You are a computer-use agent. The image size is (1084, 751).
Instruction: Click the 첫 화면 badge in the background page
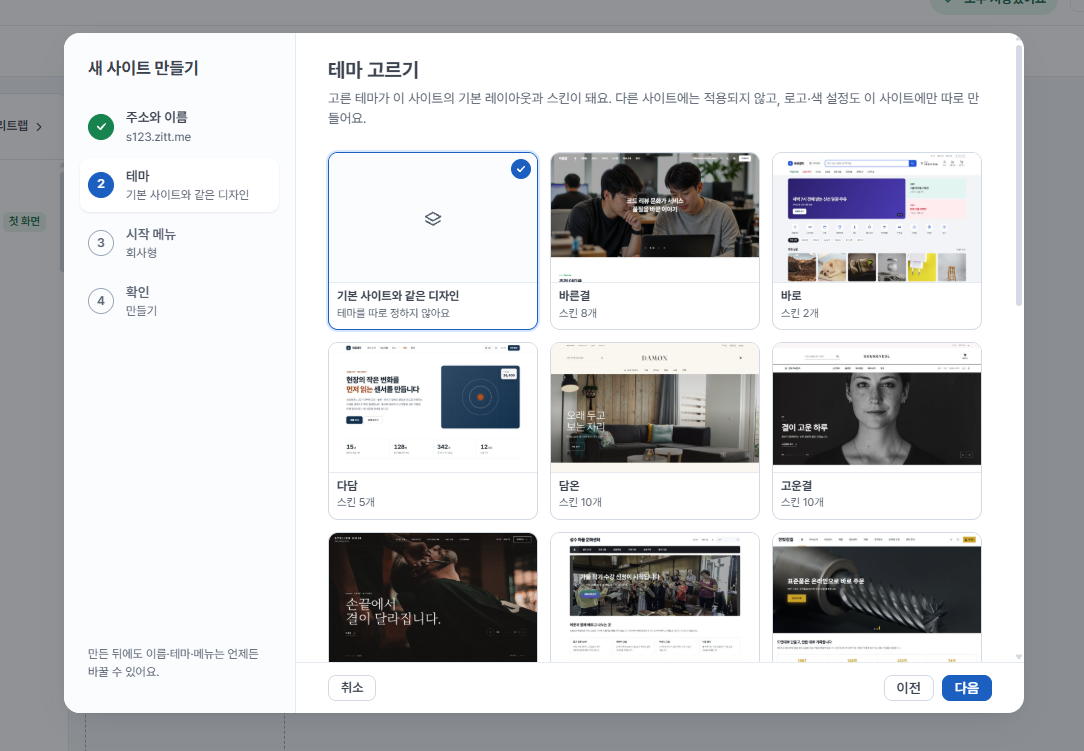(x=24, y=221)
